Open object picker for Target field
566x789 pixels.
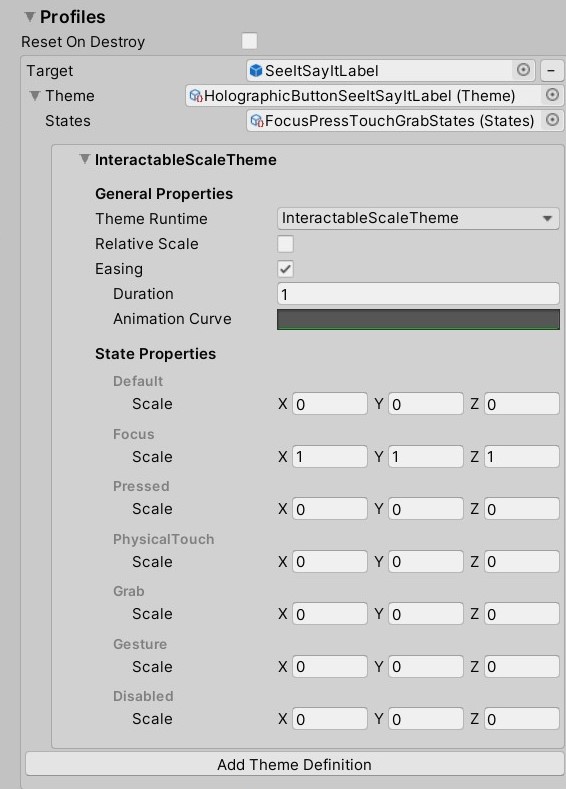click(523, 70)
